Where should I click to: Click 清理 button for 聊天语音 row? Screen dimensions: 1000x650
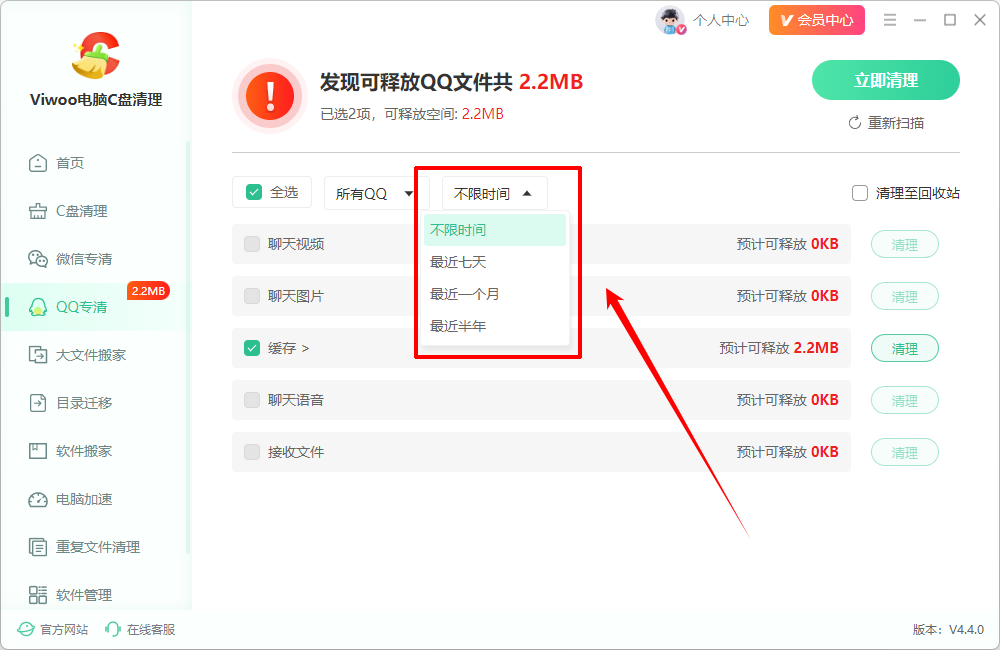pos(904,400)
